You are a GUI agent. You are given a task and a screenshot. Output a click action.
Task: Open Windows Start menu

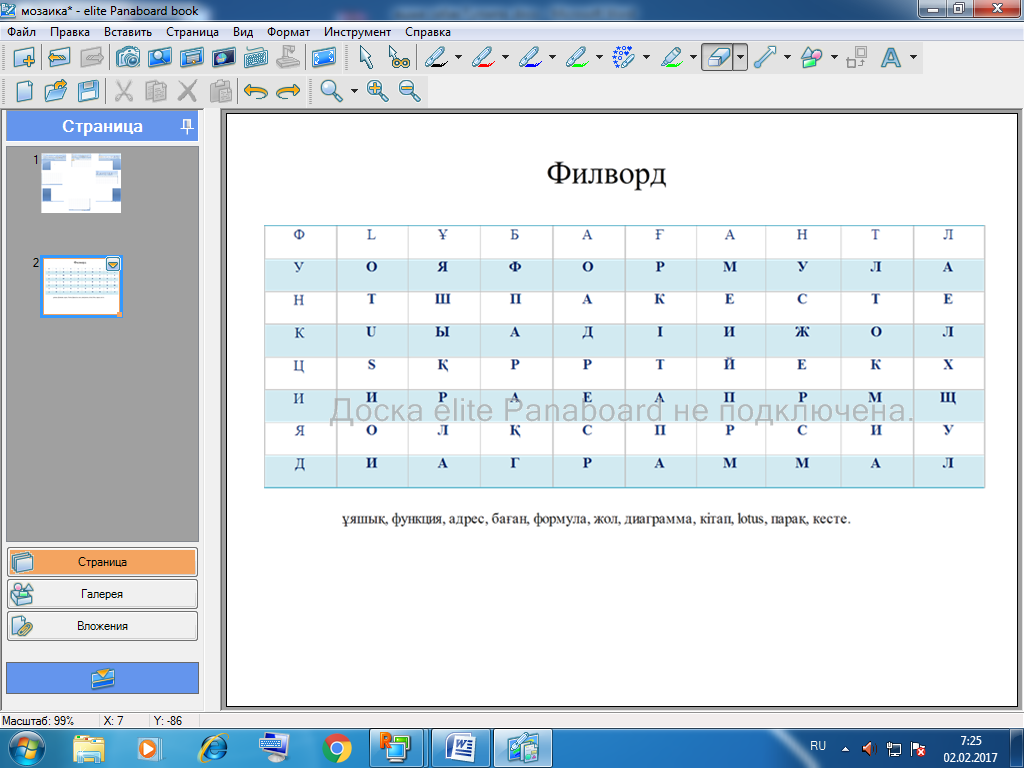26,748
